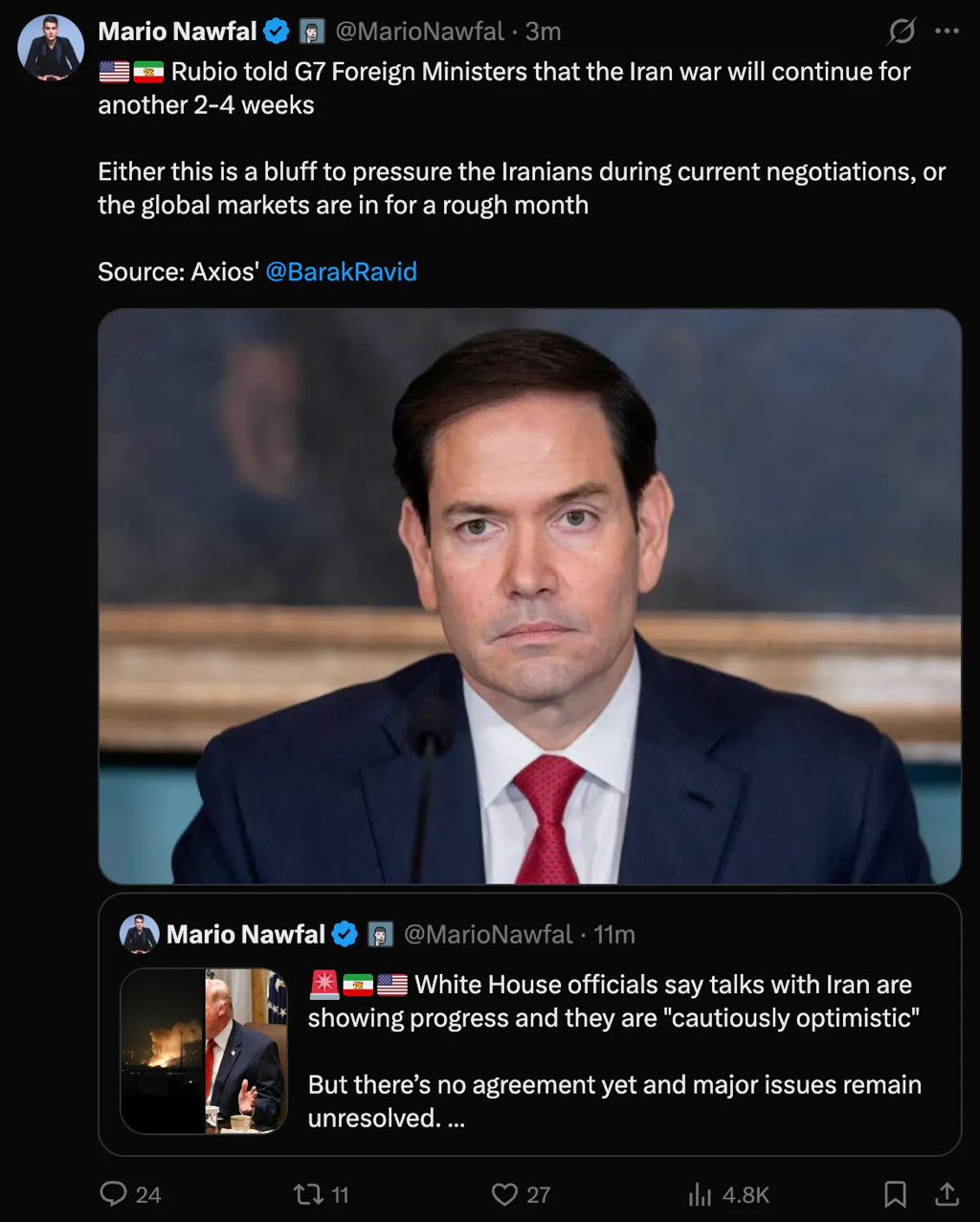Repost this post via the retweet icon

(x=308, y=1193)
